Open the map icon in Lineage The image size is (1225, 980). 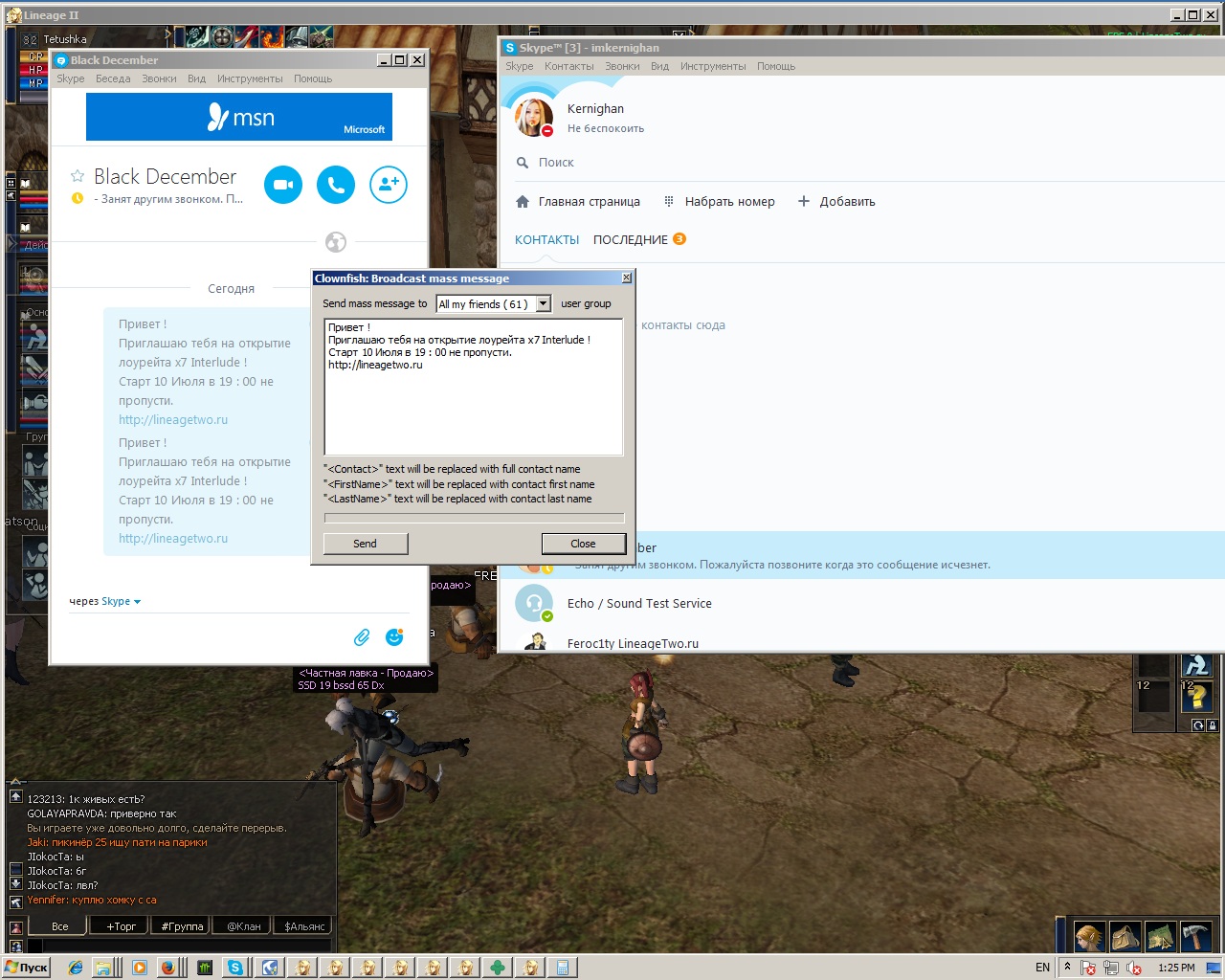pos(1160,936)
